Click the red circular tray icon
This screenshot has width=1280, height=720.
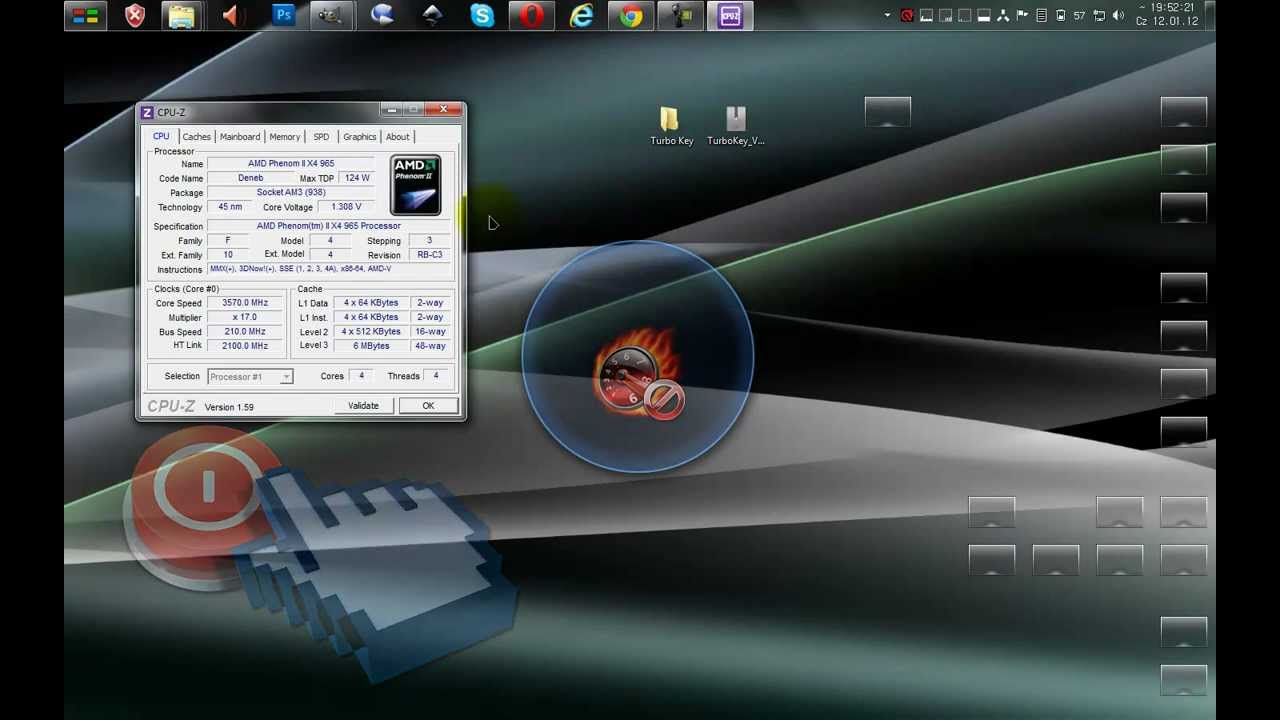(x=907, y=15)
